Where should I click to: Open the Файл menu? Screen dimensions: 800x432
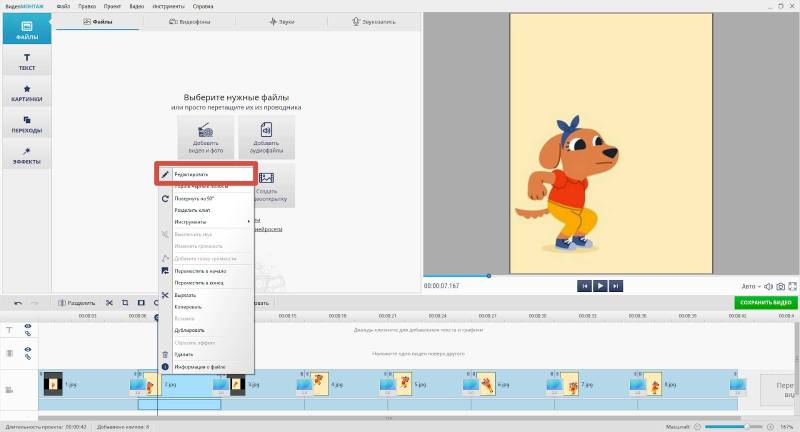point(63,7)
